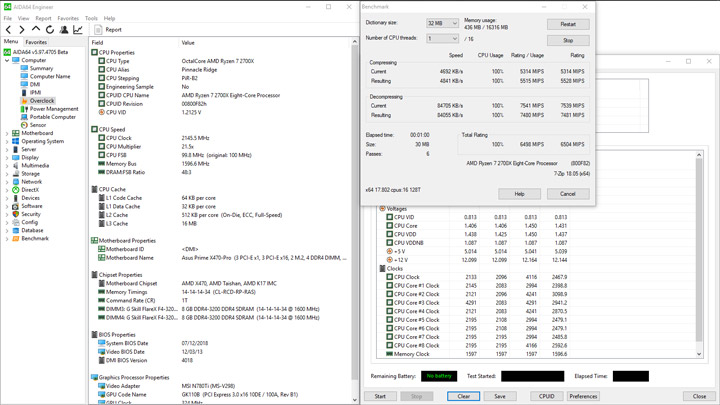Click the Motherboard icon in the tree
The width and height of the screenshot is (720, 405).
(16, 133)
